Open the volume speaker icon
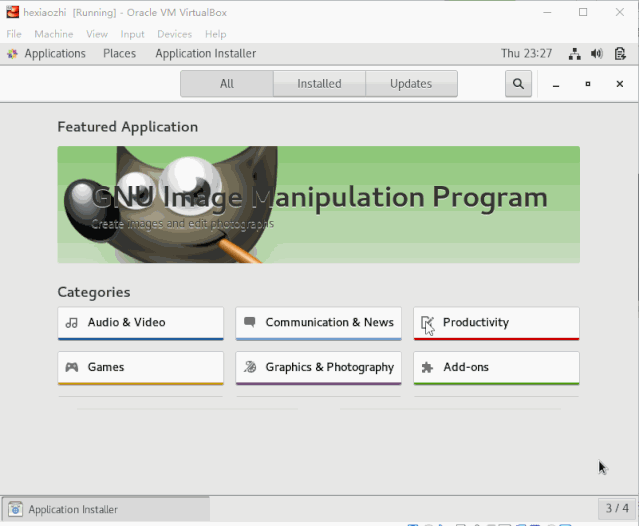 597,54
